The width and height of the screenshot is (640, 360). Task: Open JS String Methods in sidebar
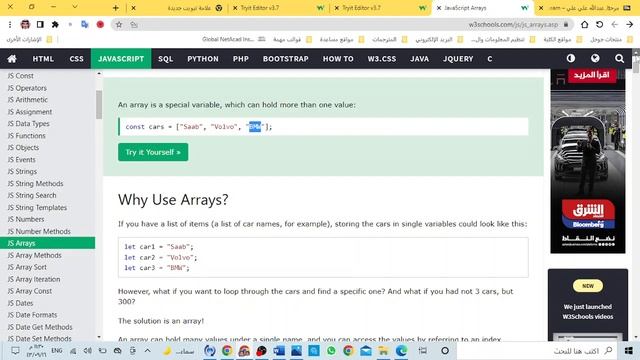coord(35,183)
